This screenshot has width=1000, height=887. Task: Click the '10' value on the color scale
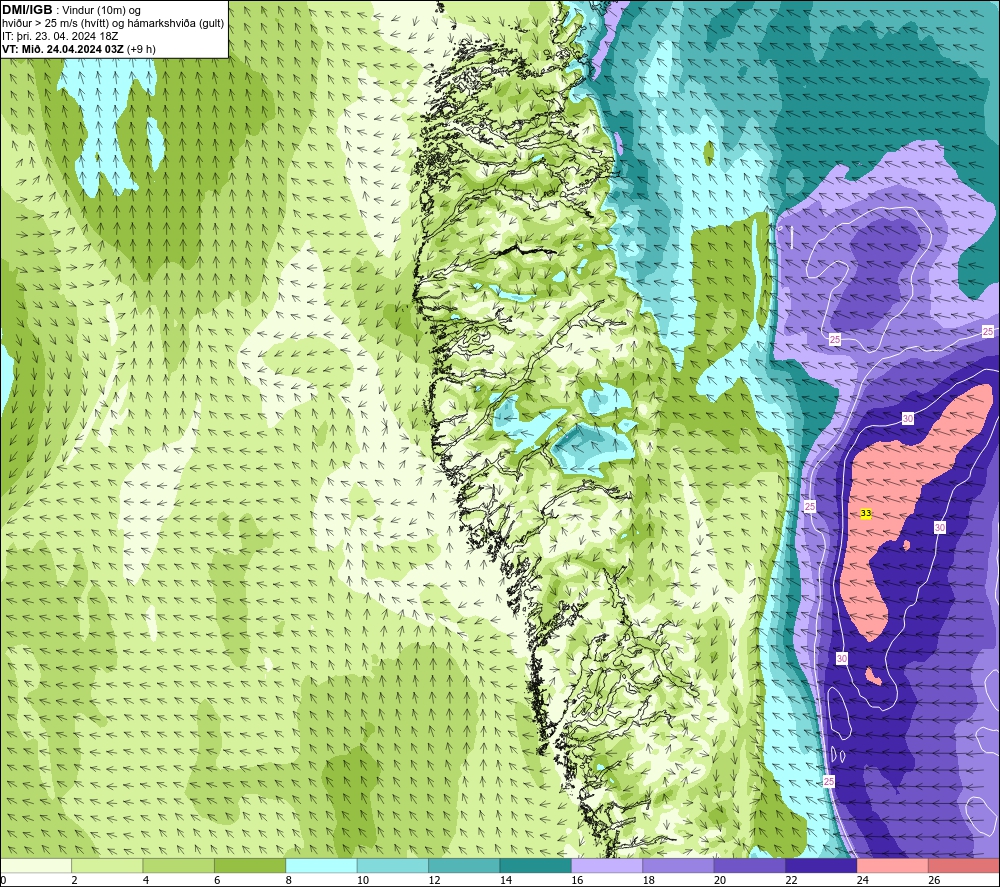pos(363,880)
